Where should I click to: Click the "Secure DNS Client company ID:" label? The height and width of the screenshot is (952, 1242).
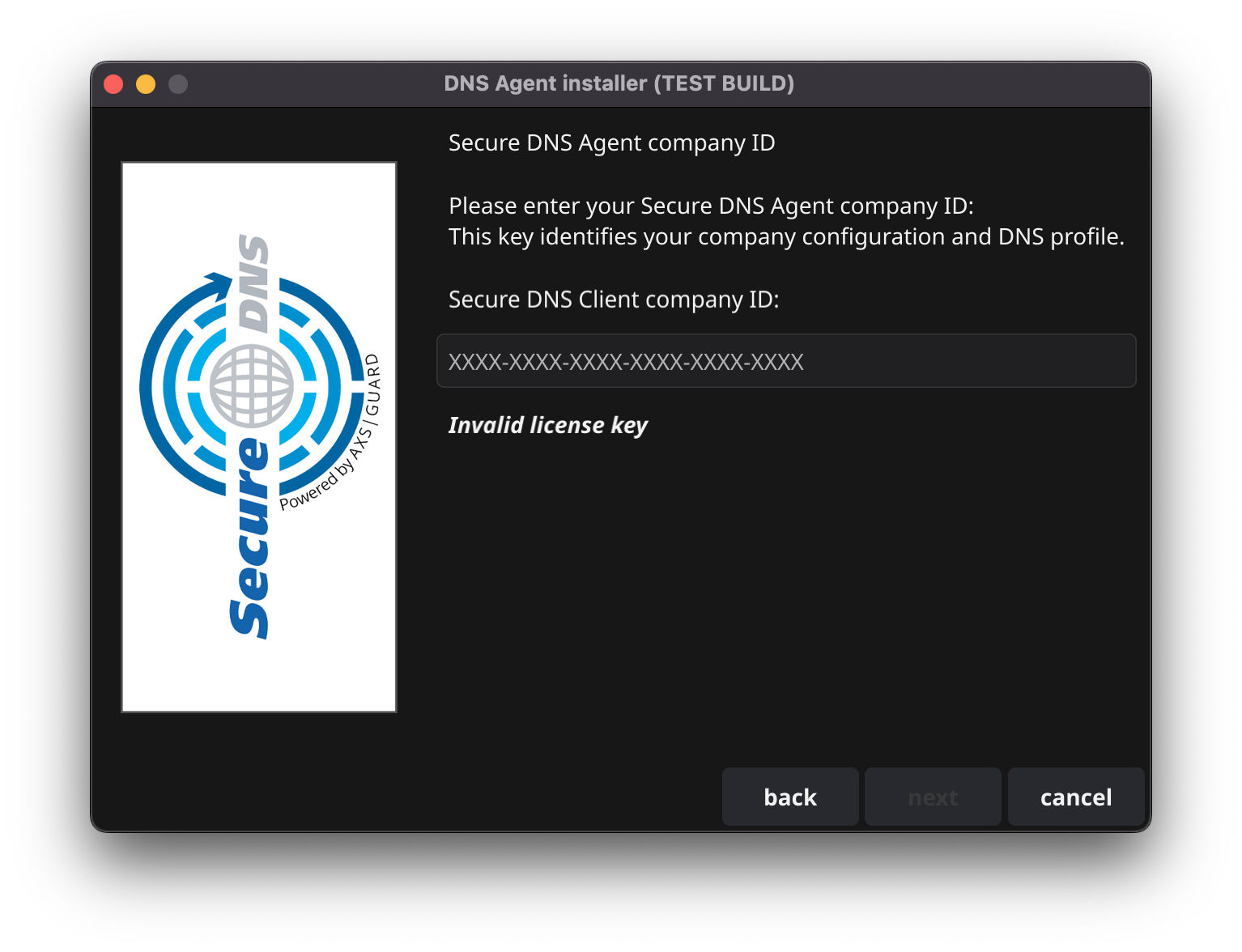tap(613, 300)
